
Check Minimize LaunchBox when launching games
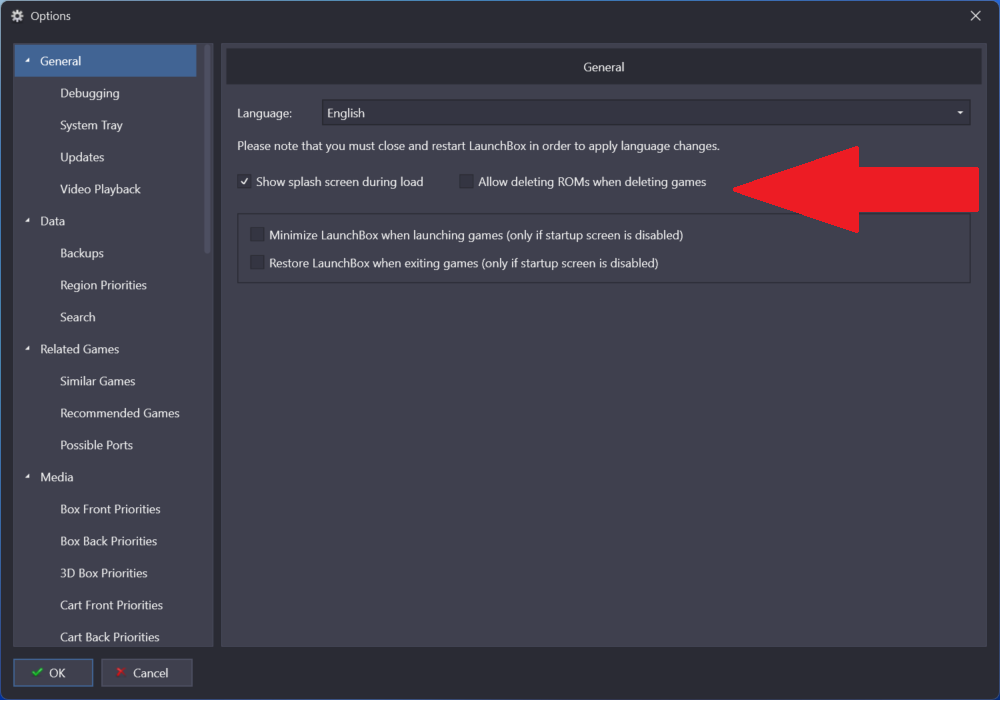point(257,235)
